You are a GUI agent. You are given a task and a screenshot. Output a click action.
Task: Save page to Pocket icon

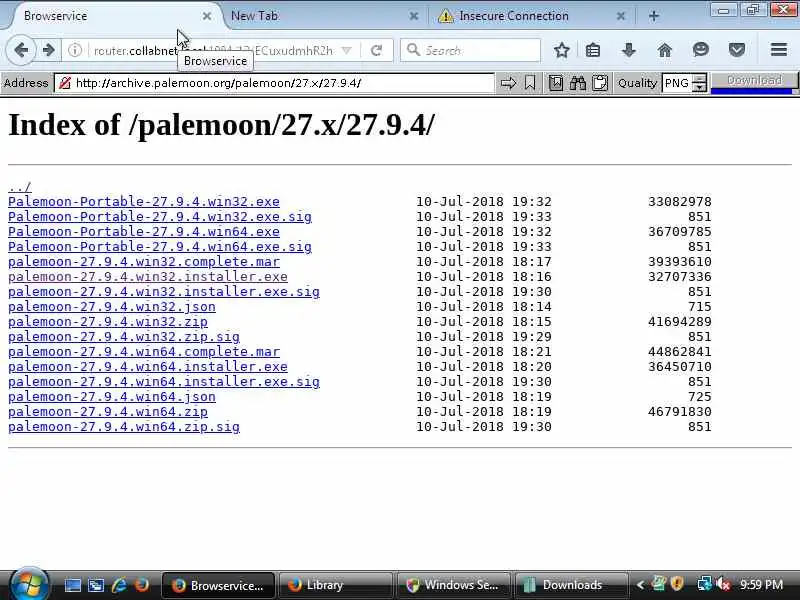coord(737,50)
